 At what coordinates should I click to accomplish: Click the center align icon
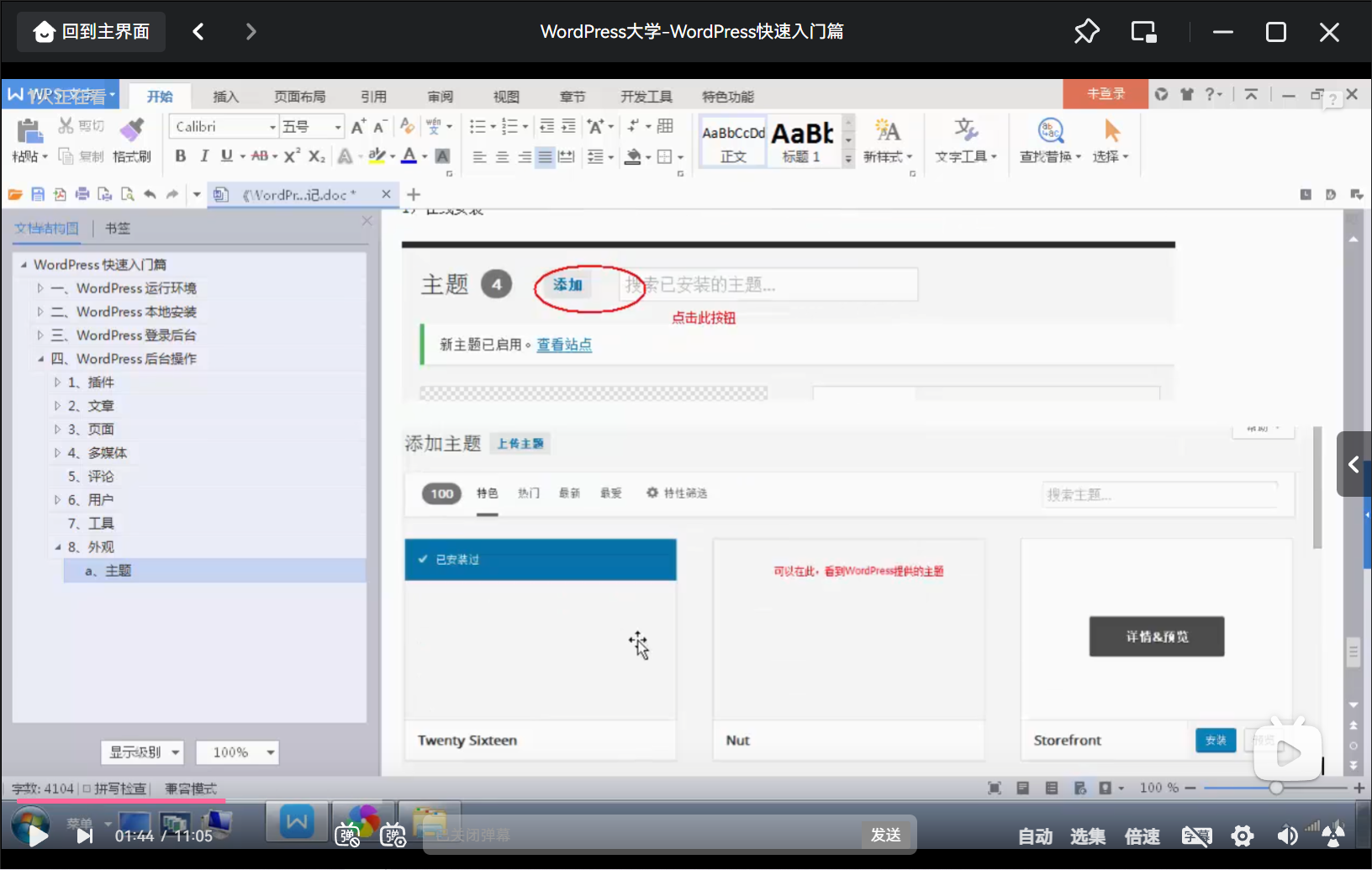point(502,156)
